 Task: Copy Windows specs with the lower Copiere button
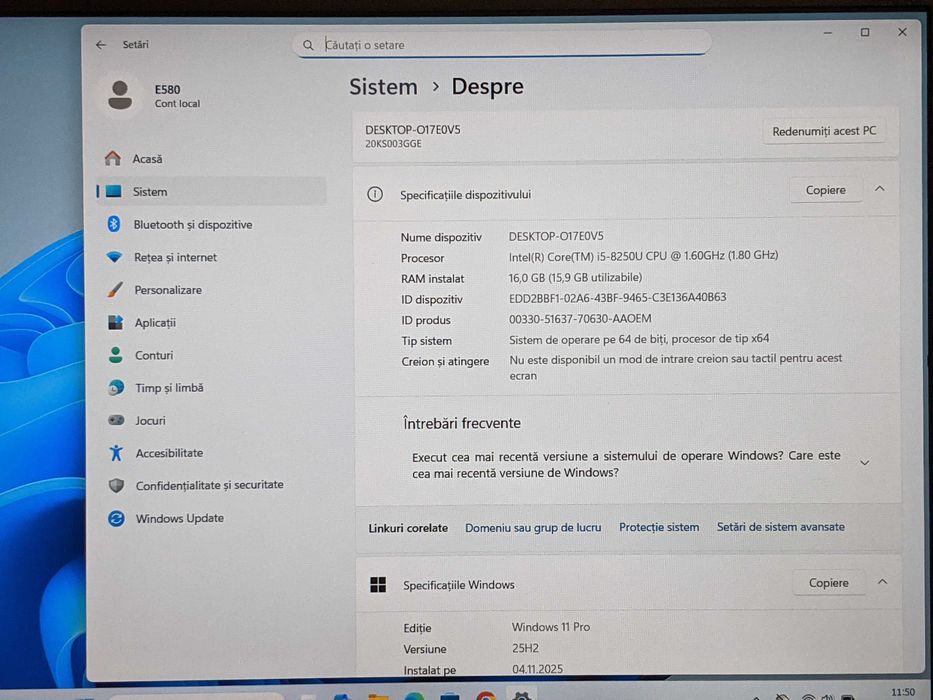pyautogui.click(x=828, y=583)
